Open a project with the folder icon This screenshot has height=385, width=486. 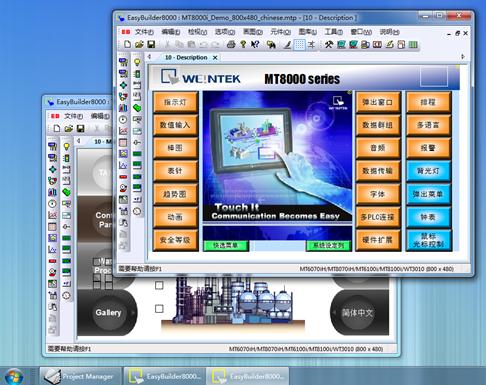[139, 44]
